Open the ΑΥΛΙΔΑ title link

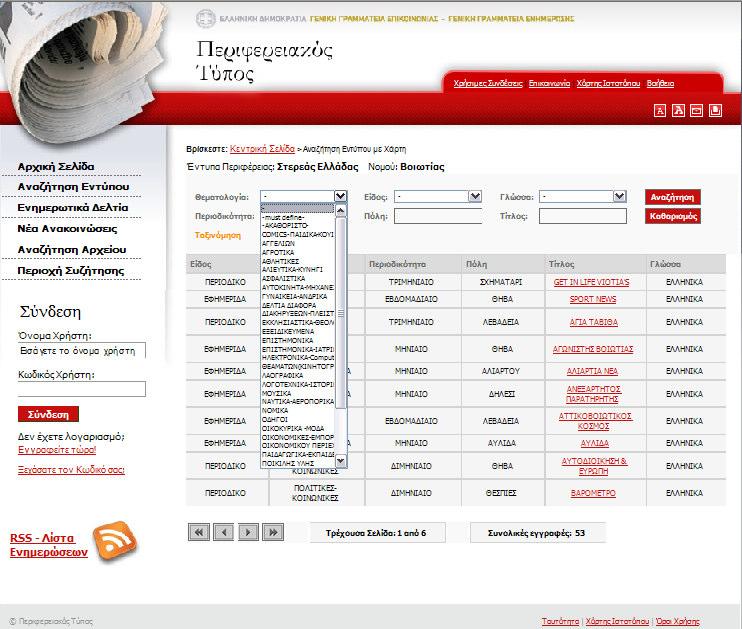coord(595,443)
